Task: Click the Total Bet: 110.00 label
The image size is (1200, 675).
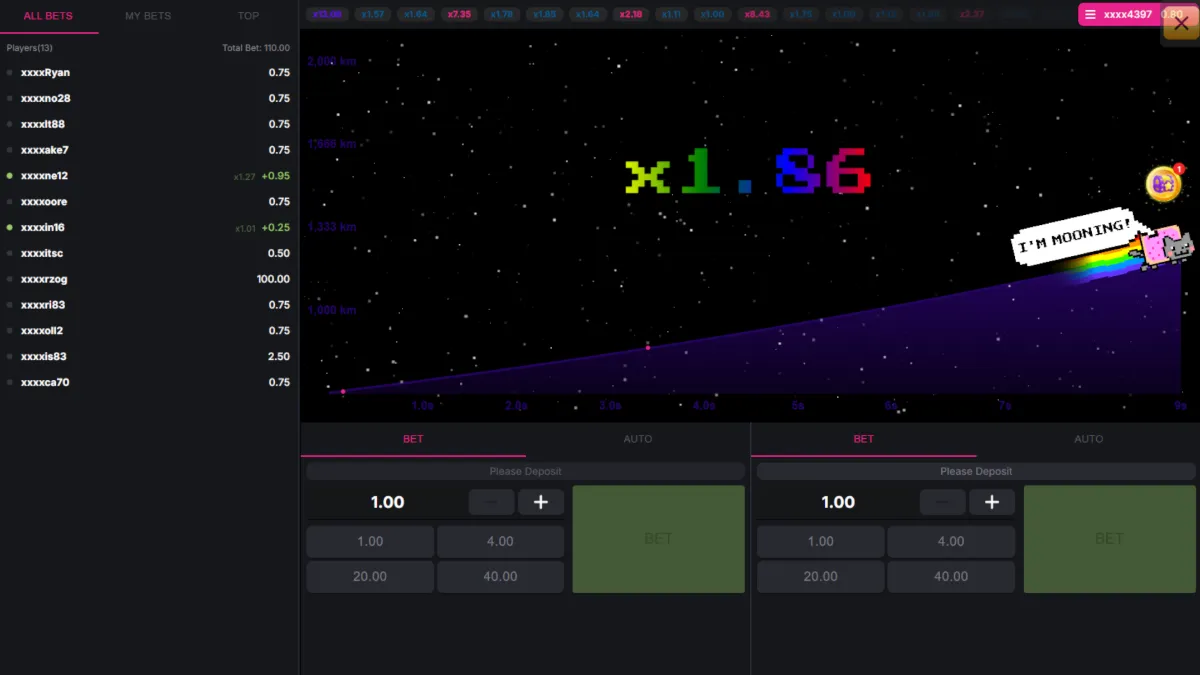Action: click(x=256, y=48)
